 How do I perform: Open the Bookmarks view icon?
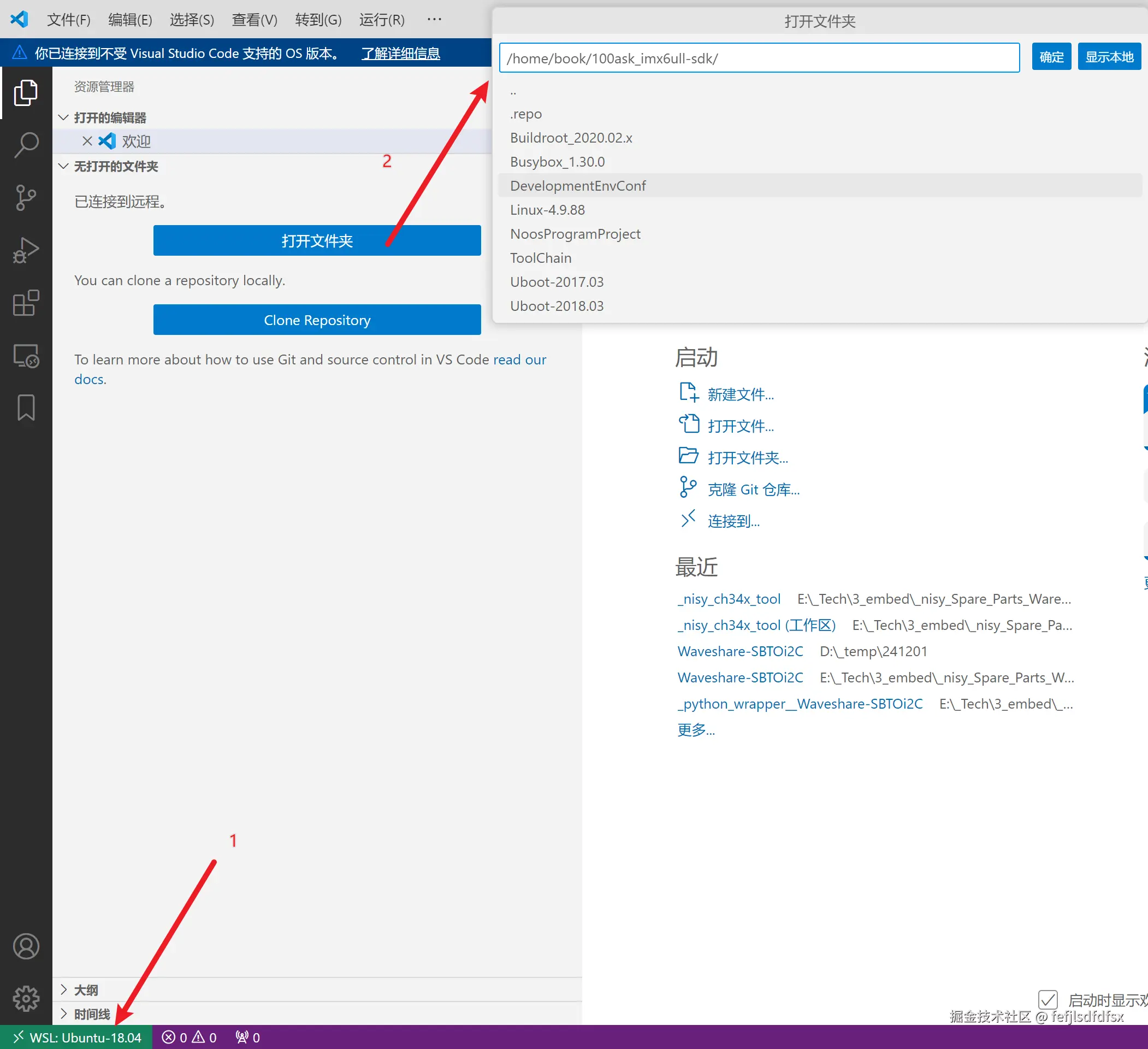26,408
